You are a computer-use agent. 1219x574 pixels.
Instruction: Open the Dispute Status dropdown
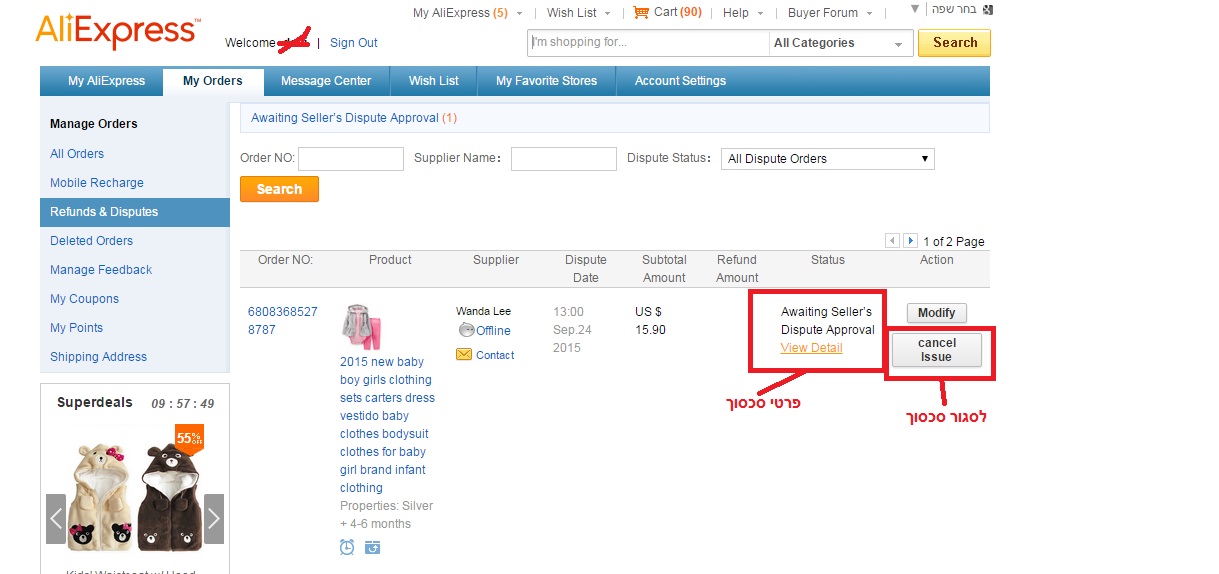pyautogui.click(x=827, y=158)
